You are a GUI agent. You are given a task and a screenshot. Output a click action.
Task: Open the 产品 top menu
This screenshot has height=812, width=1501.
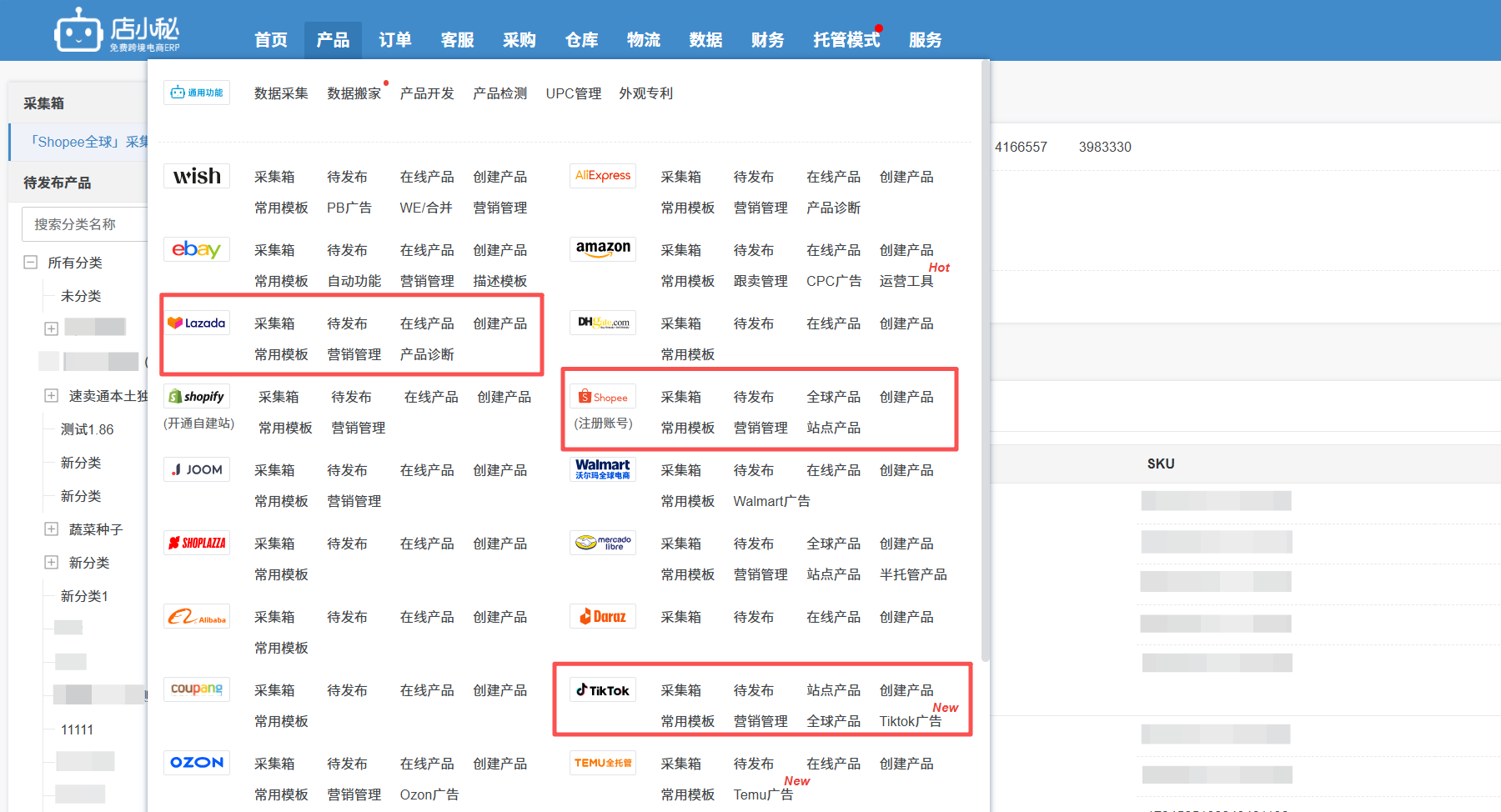pos(333,40)
